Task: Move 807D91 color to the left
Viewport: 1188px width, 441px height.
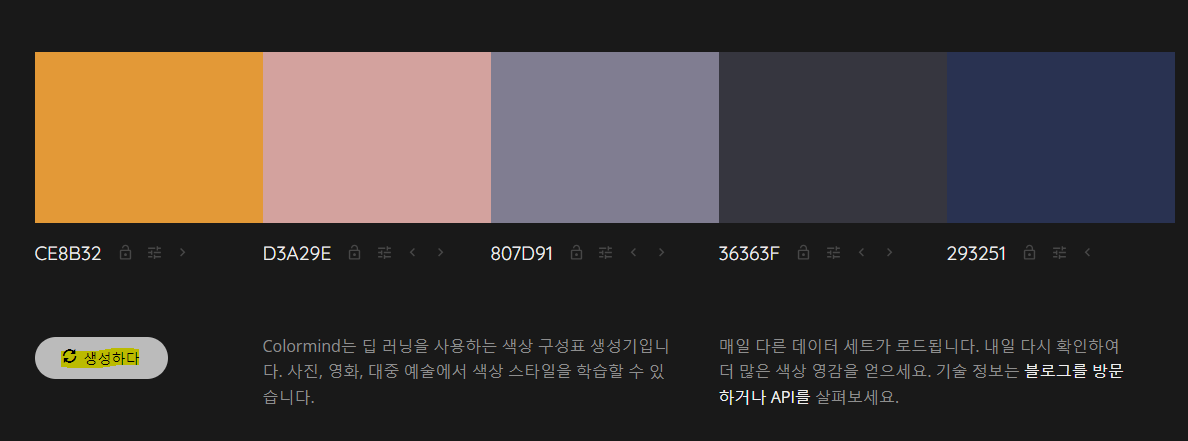Action: click(x=633, y=252)
